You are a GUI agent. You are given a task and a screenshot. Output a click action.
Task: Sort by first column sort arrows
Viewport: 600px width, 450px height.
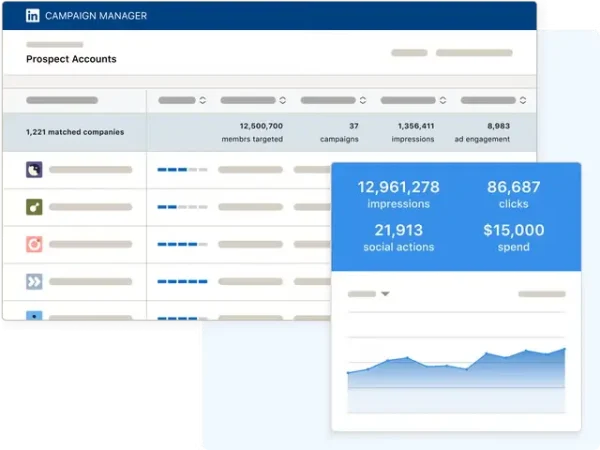pyautogui.click(x=203, y=100)
